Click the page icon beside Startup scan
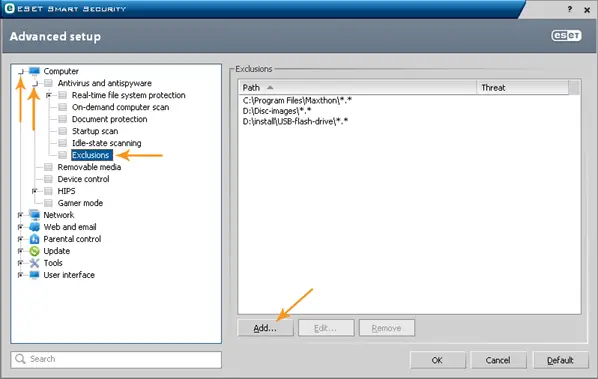This screenshot has width=598, height=379. pyautogui.click(x=63, y=131)
